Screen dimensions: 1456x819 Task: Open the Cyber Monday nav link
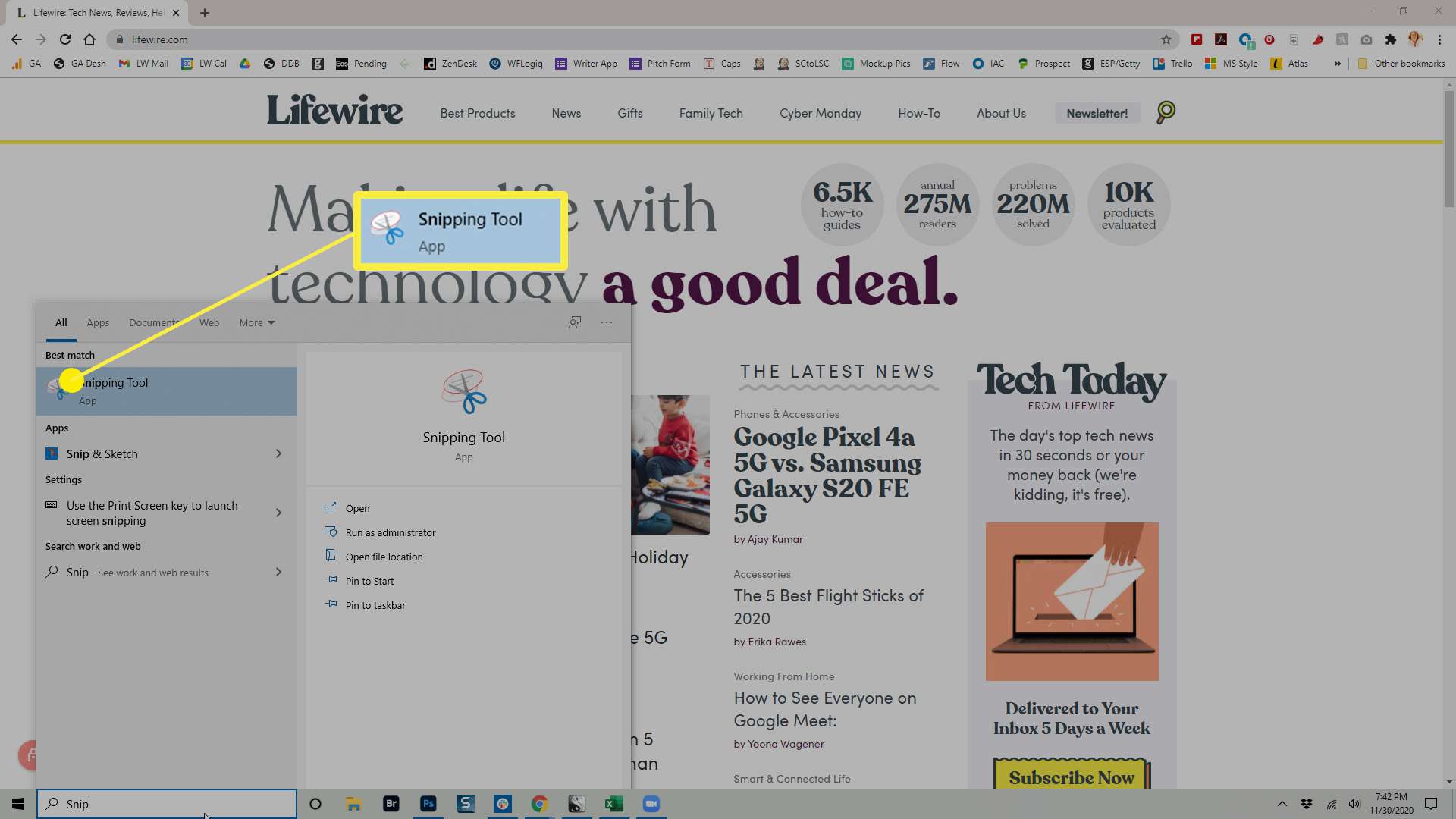pyautogui.click(x=821, y=113)
